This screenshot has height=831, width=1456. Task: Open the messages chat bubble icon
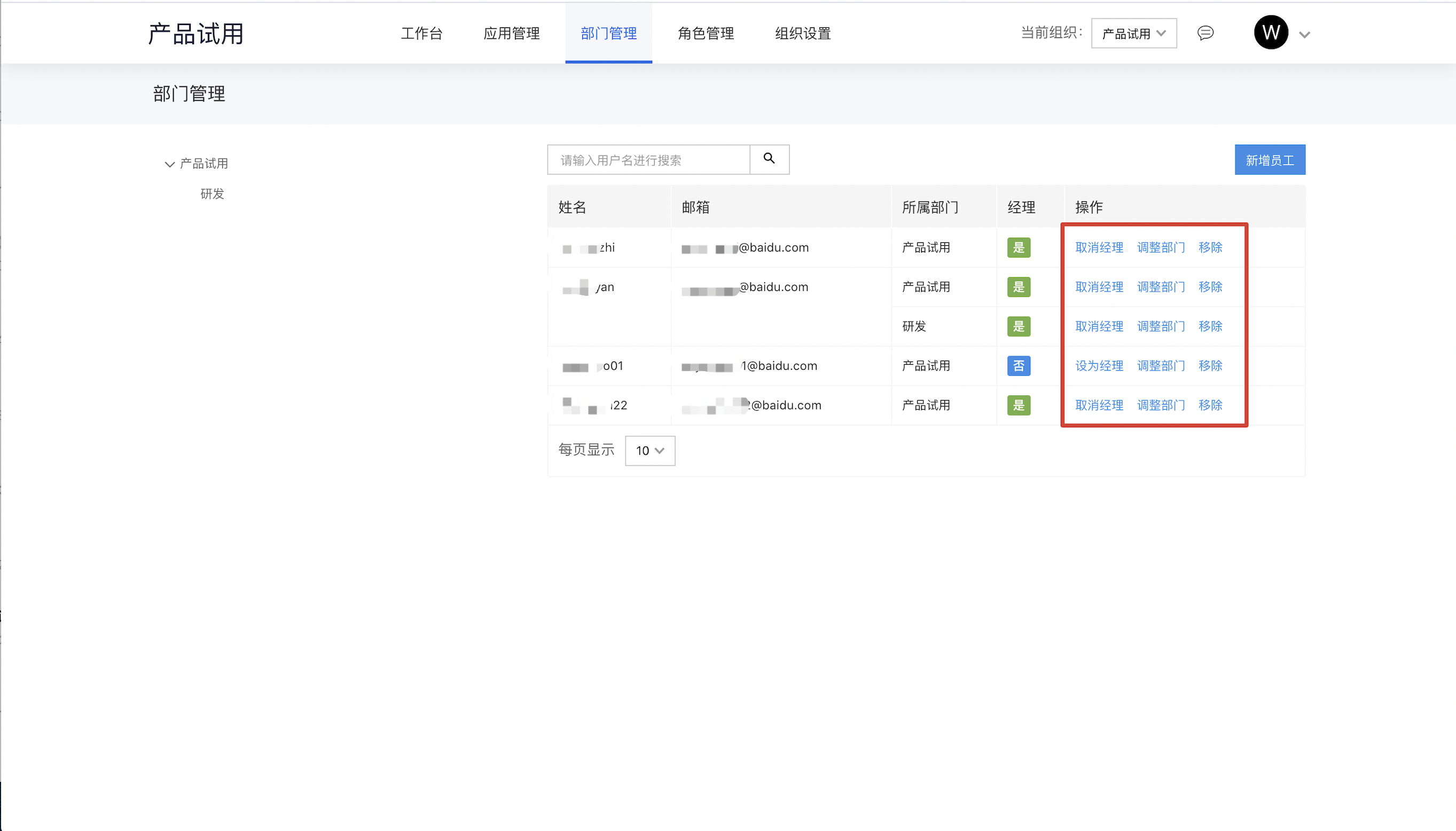click(1205, 33)
